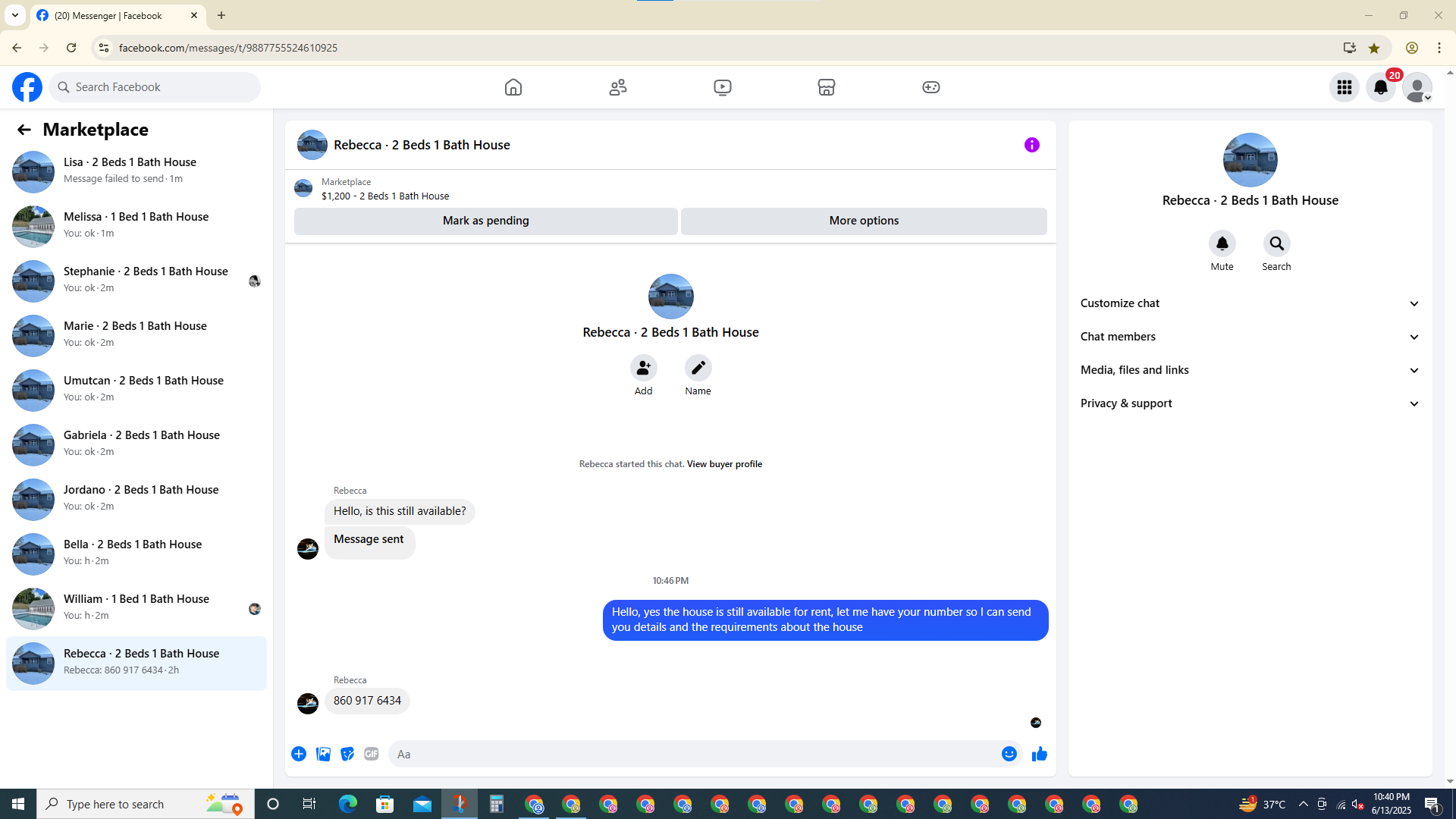The width and height of the screenshot is (1456, 819).
Task: Open Lisa · 2 Beds 1 Bath House chat
Action: (136, 171)
